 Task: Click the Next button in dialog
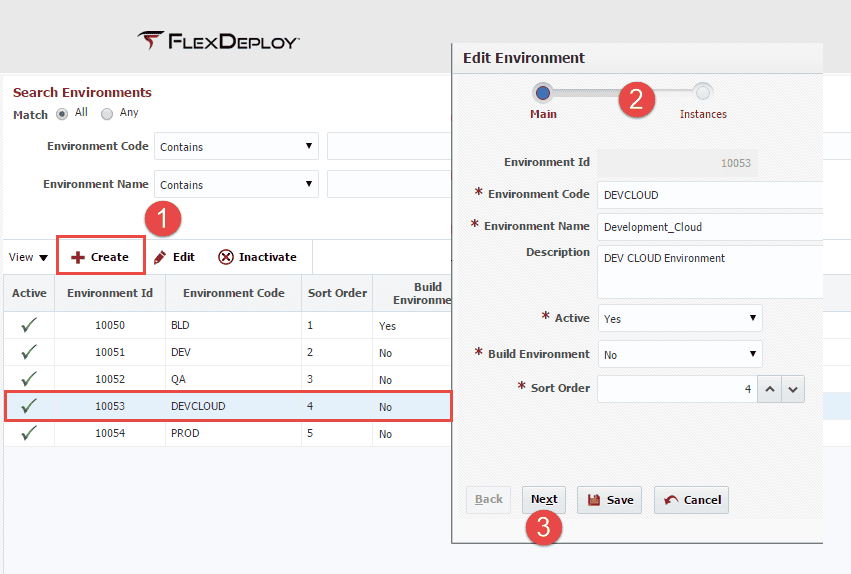tap(544, 500)
